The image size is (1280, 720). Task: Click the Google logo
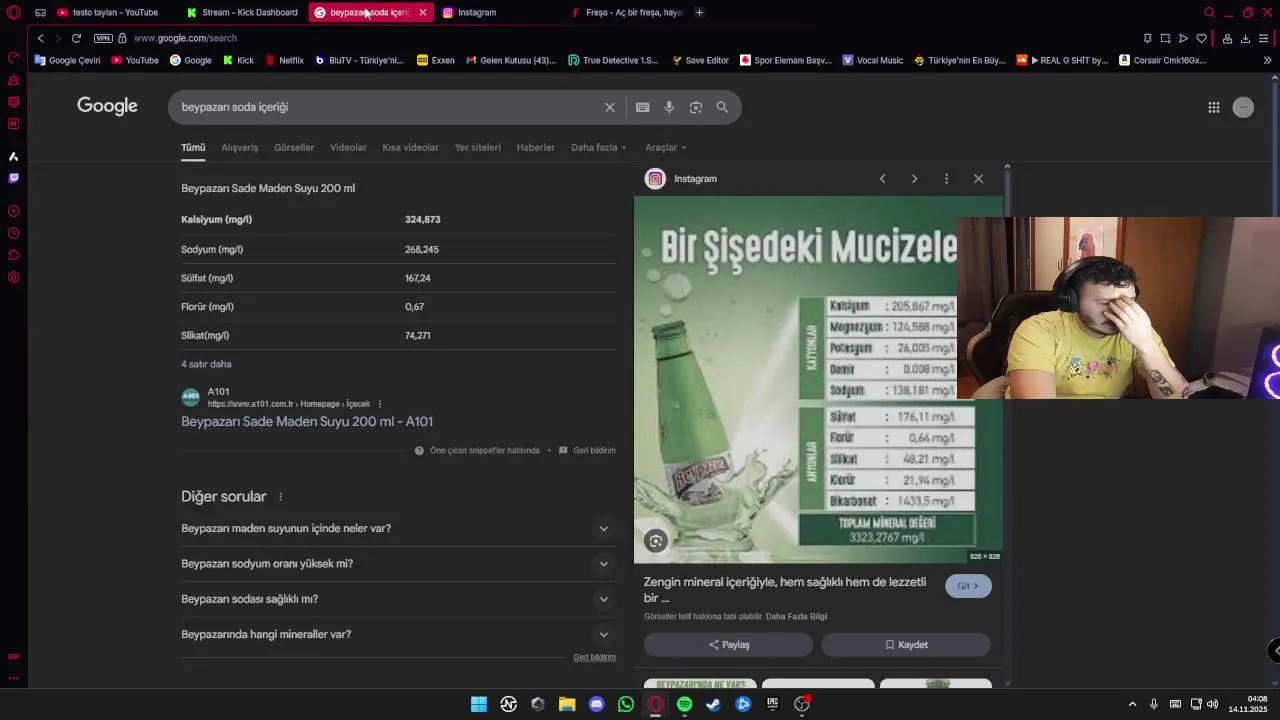pos(107,106)
